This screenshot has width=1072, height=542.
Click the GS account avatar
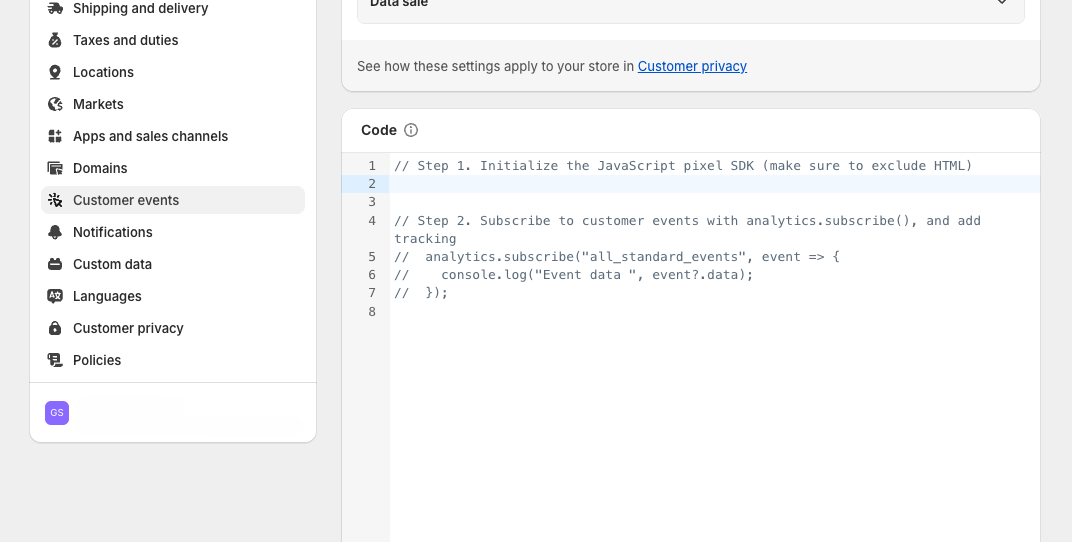click(57, 413)
